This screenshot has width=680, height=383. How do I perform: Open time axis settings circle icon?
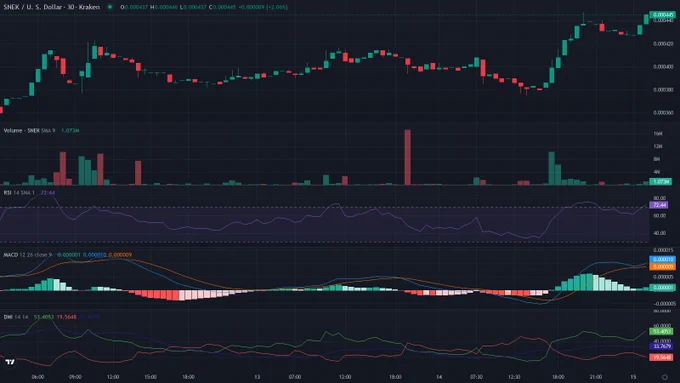pos(664,377)
